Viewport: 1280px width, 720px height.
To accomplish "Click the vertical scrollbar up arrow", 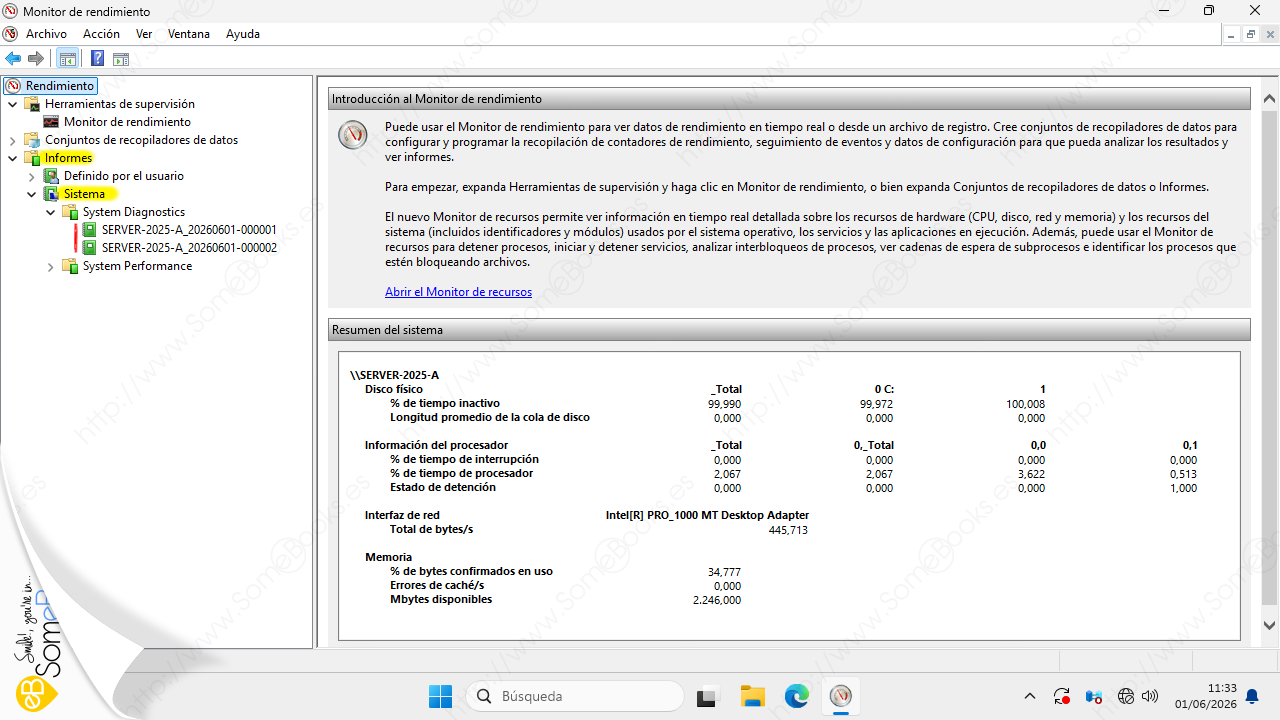I will 1270,99.
